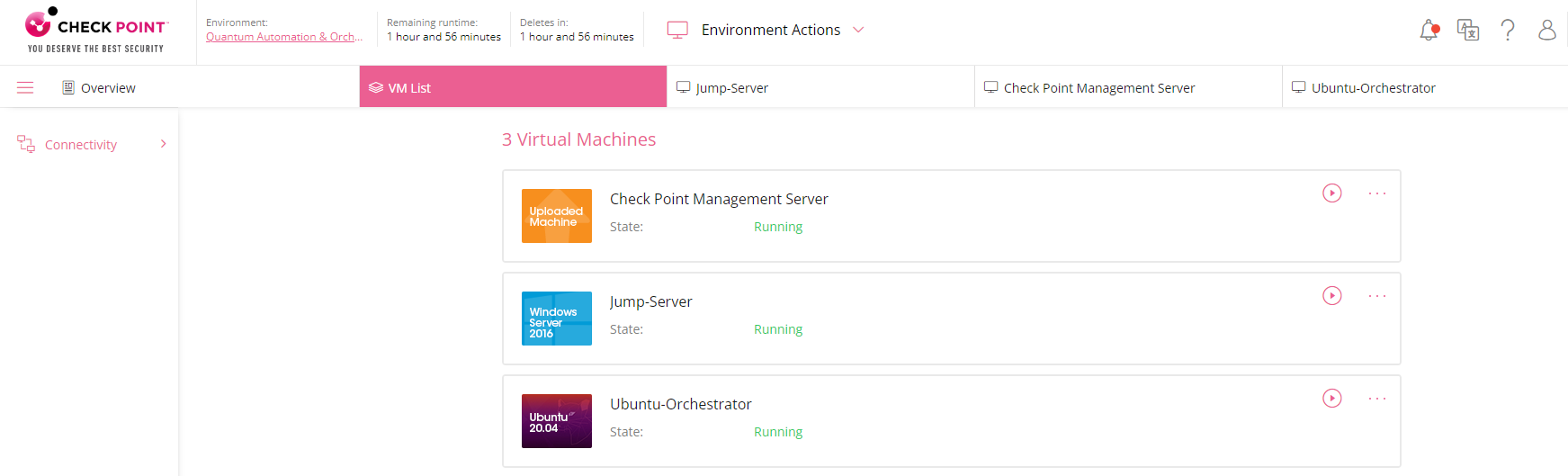The image size is (1568, 476).
Task: Expand the Environment Actions dropdown
Action: pos(766,30)
